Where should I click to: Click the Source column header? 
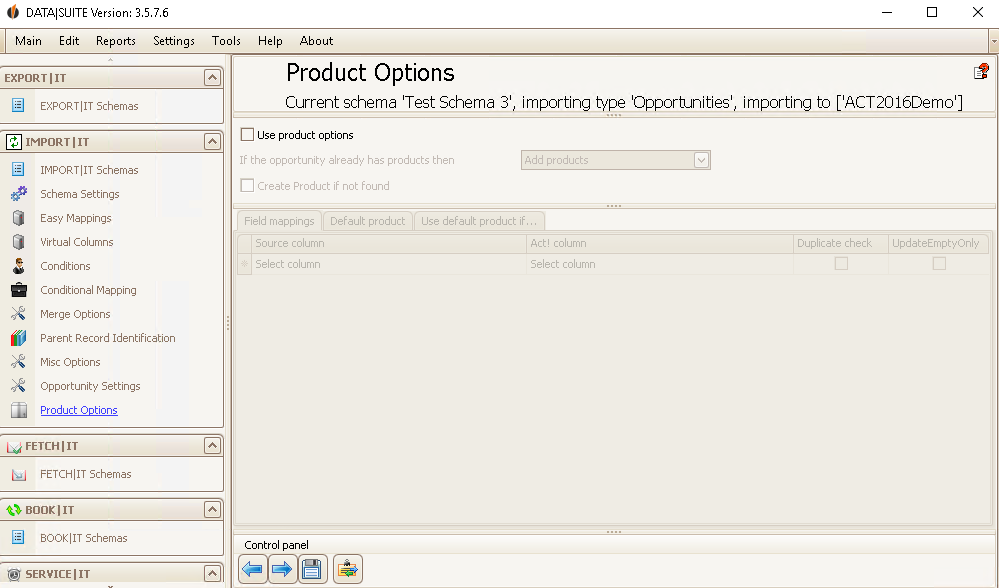point(389,243)
